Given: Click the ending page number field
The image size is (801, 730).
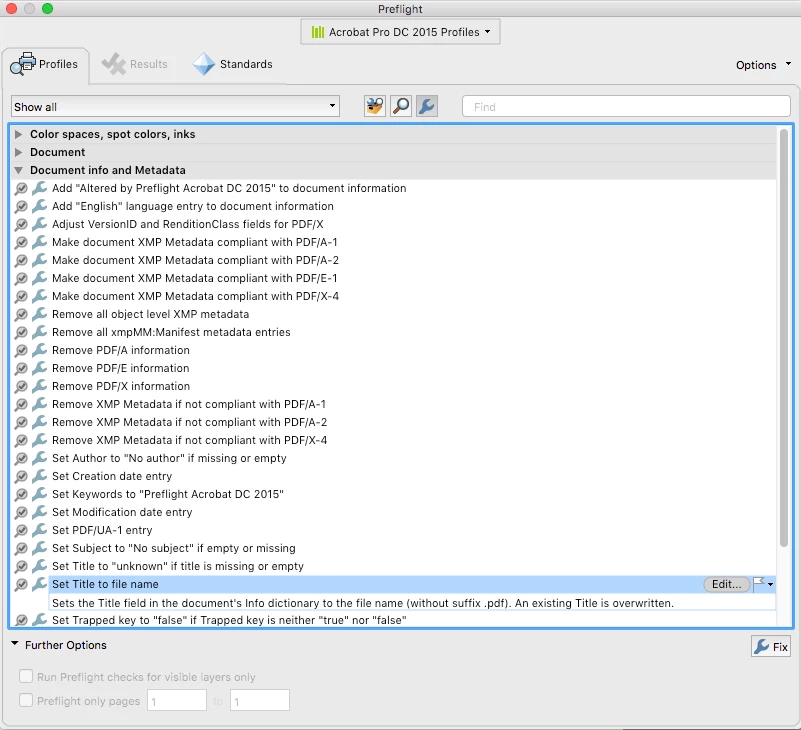Looking at the screenshot, I should click(x=260, y=700).
